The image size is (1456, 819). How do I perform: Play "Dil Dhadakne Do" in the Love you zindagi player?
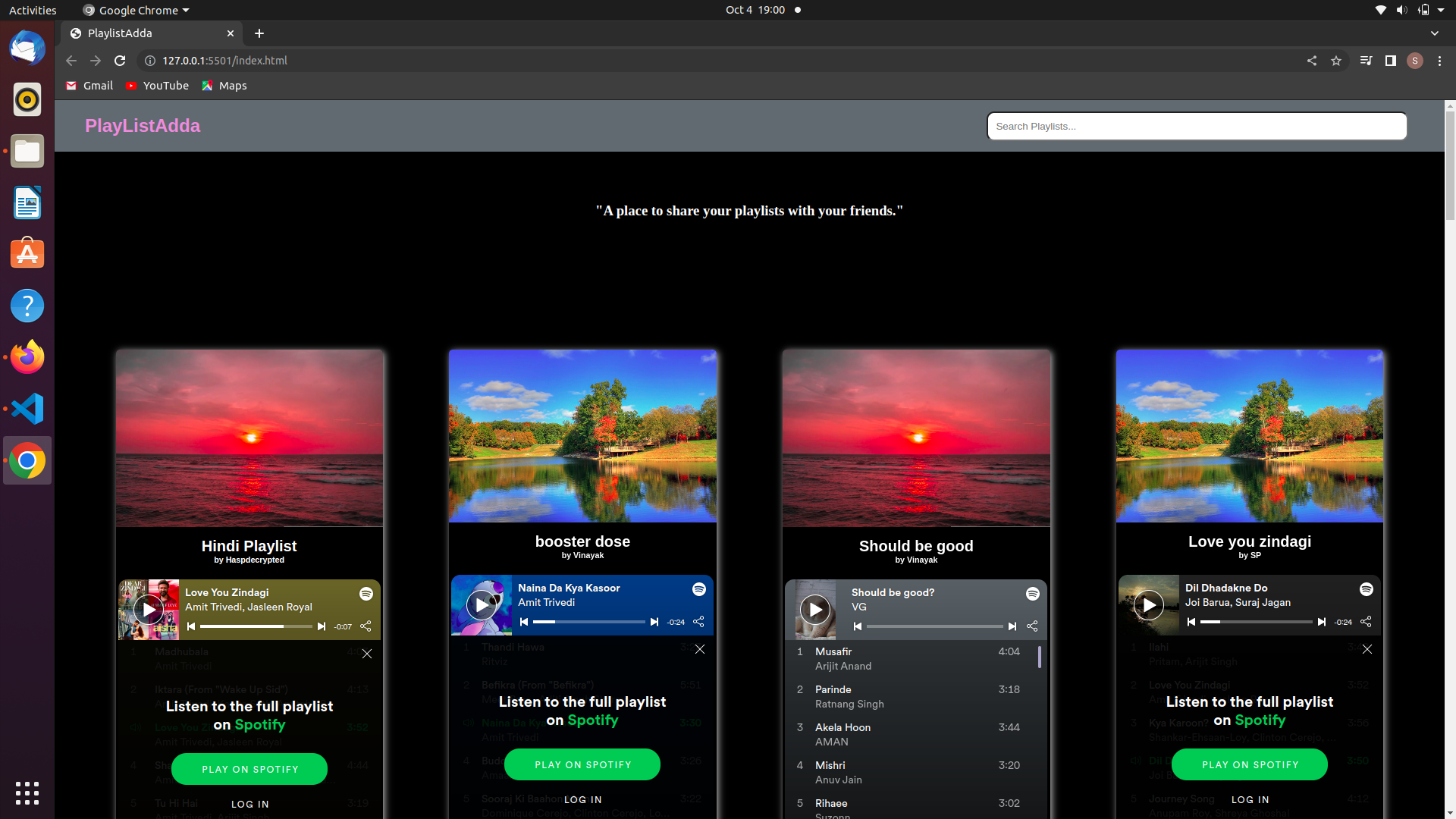(x=1149, y=604)
